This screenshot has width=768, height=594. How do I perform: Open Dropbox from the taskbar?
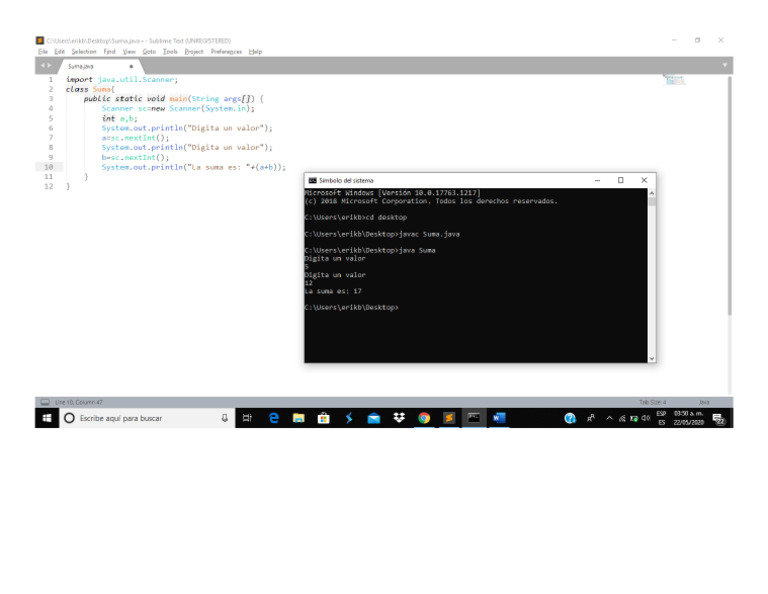coord(399,418)
